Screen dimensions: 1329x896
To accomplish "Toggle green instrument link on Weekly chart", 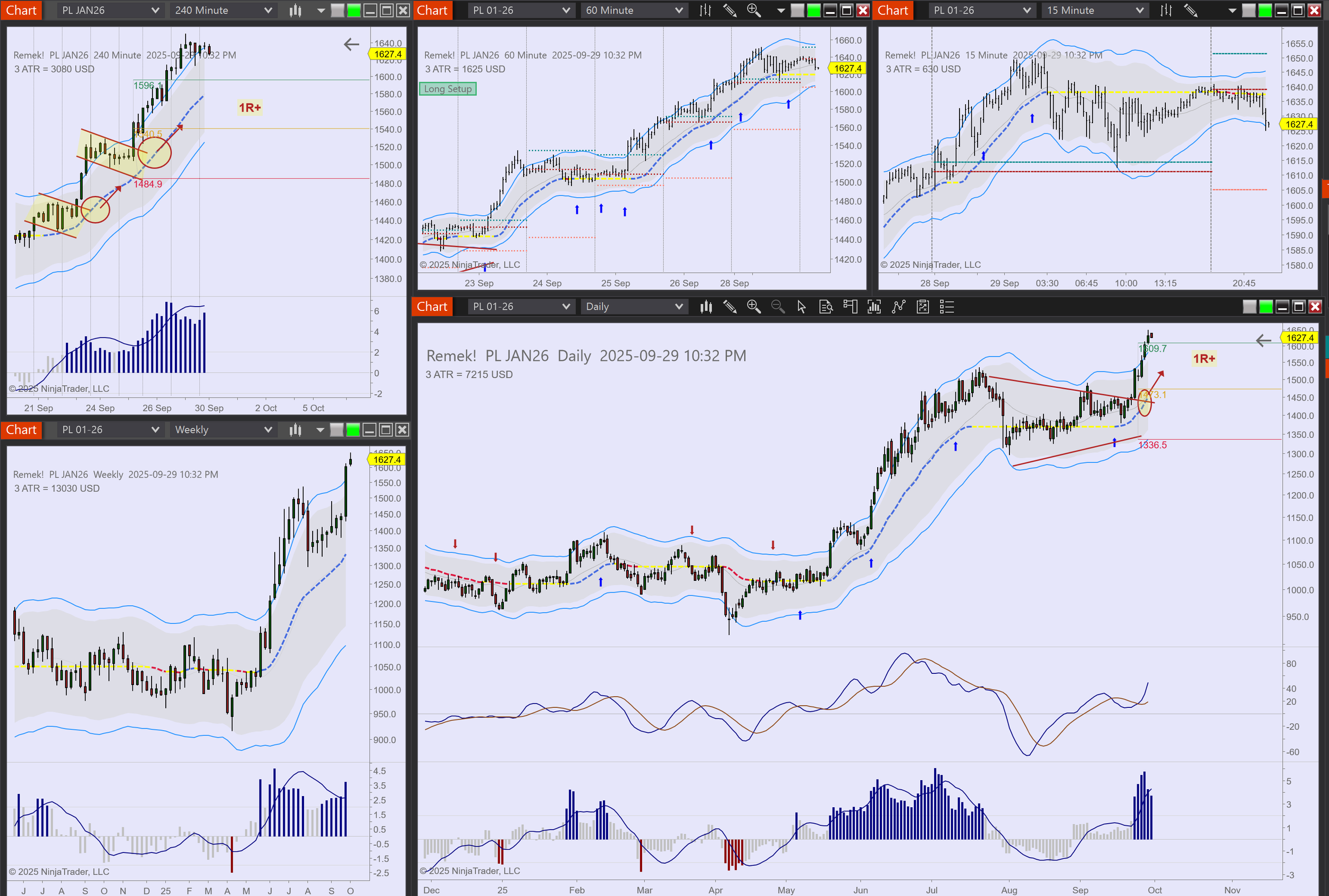I will tap(354, 430).
